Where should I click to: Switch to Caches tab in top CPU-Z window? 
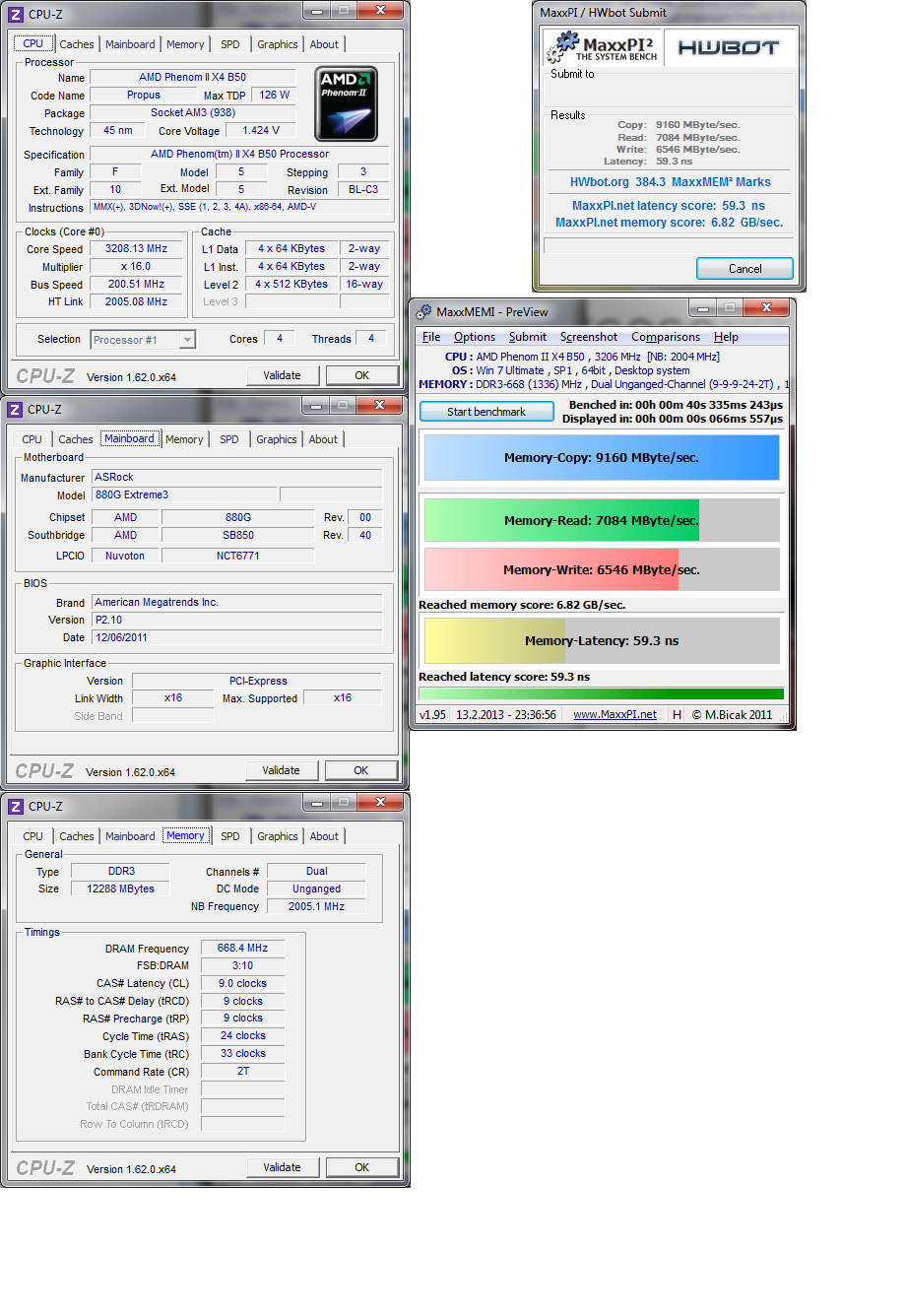[77, 44]
